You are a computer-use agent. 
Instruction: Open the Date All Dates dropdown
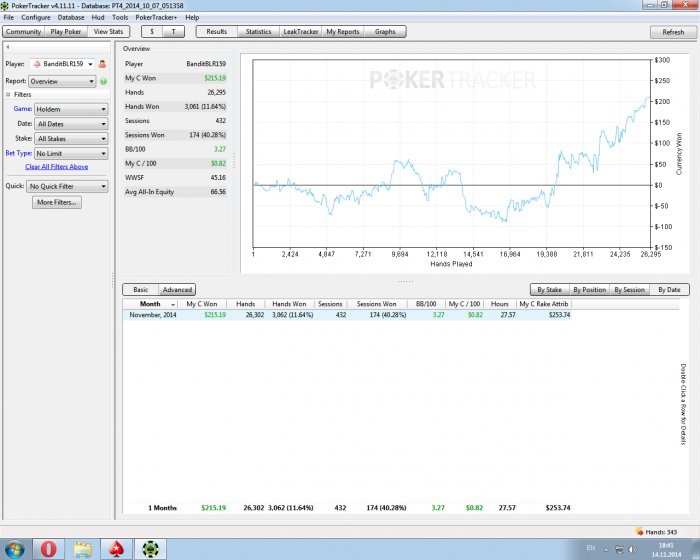pyautogui.click(x=71, y=124)
